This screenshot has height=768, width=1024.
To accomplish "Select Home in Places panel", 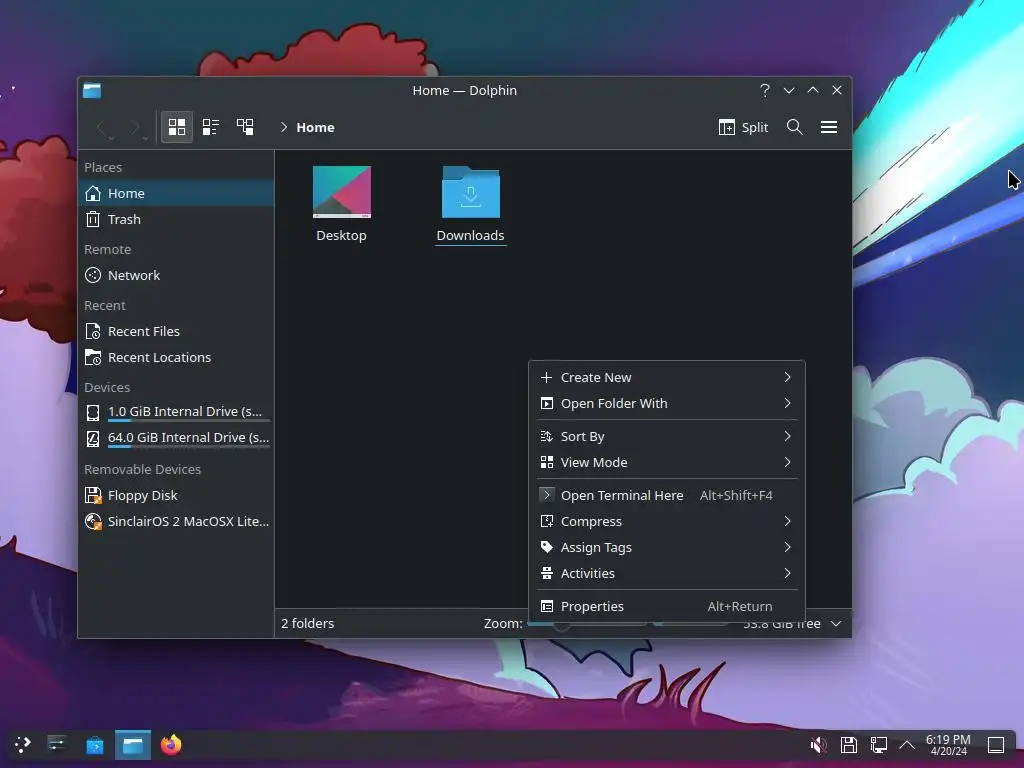I will coord(176,193).
